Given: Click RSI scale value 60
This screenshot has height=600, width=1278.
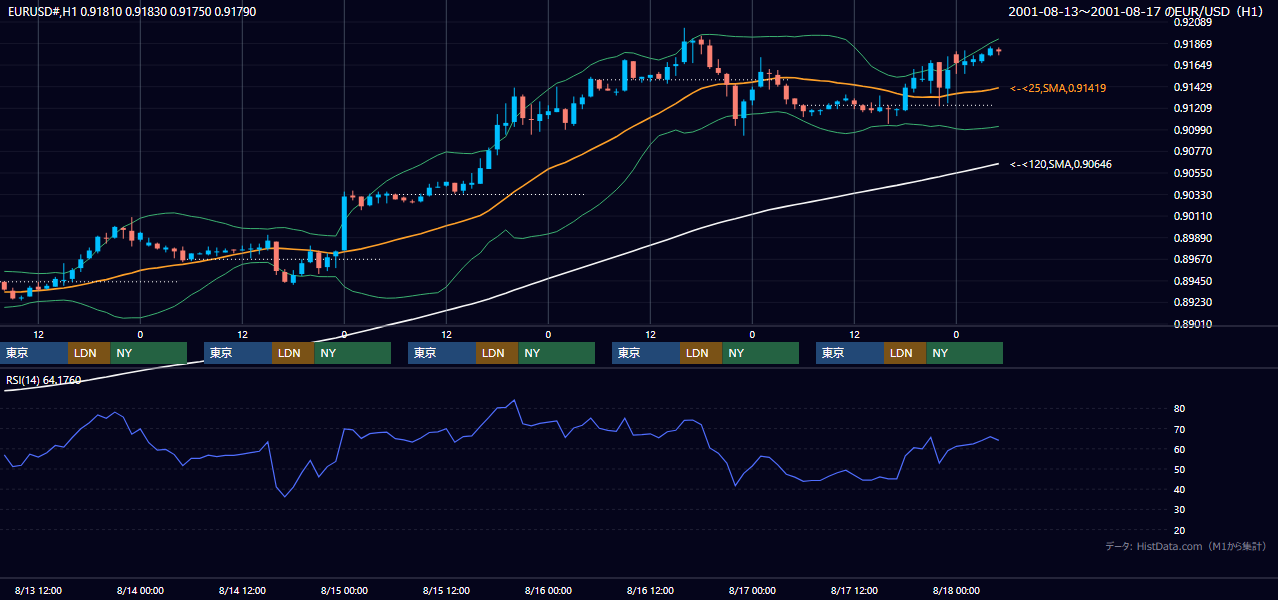Looking at the screenshot, I should coord(1180,449).
